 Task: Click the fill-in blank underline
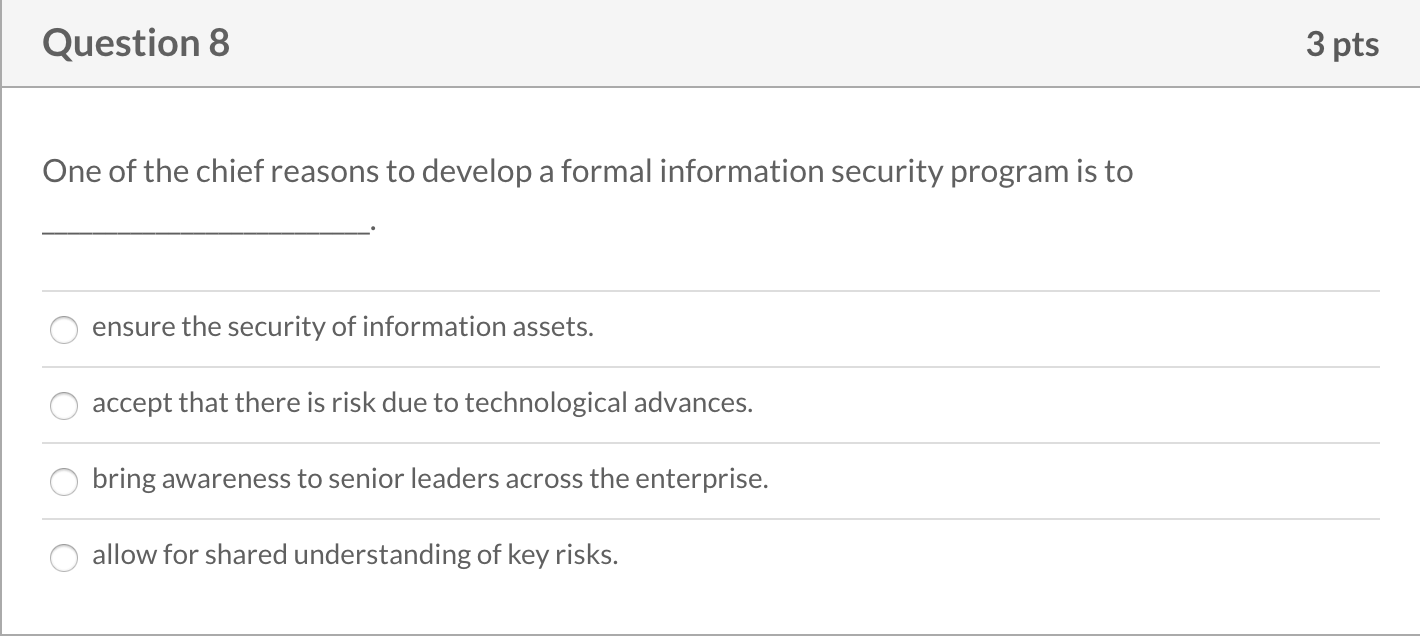[x=205, y=230]
